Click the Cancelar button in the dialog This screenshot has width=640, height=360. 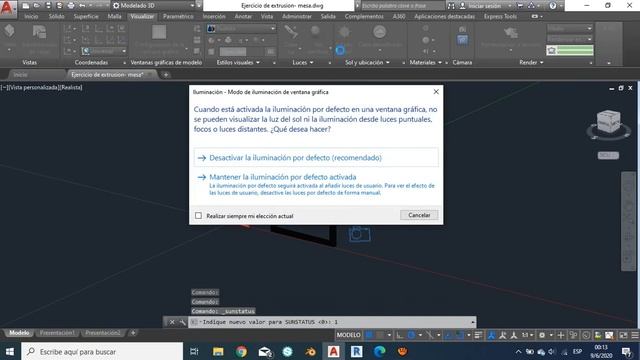coord(419,215)
